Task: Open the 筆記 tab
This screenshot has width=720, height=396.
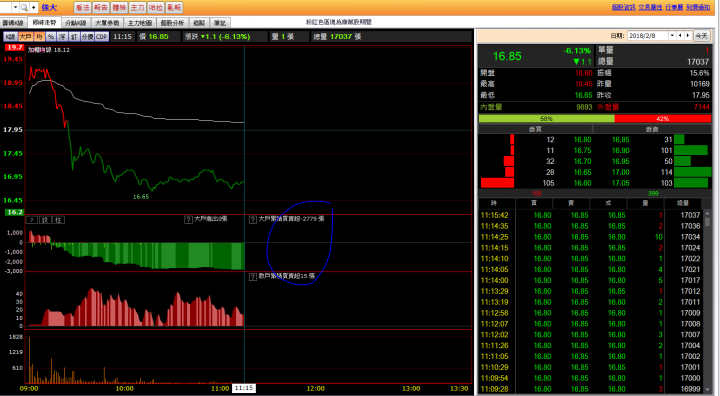Action: [220, 23]
